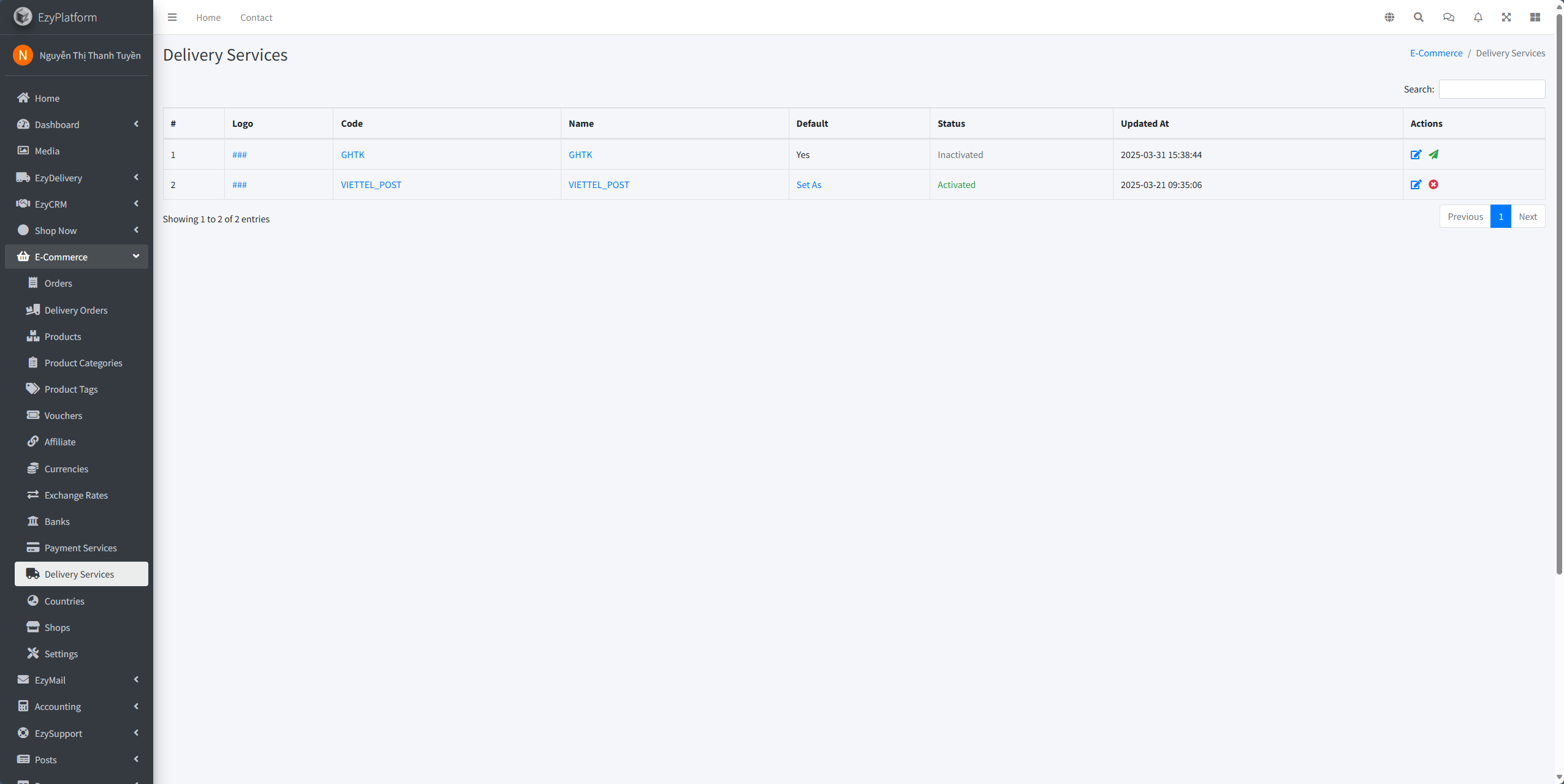Image resolution: width=1564 pixels, height=784 pixels.
Task: Focus the table Search field
Action: click(1492, 89)
